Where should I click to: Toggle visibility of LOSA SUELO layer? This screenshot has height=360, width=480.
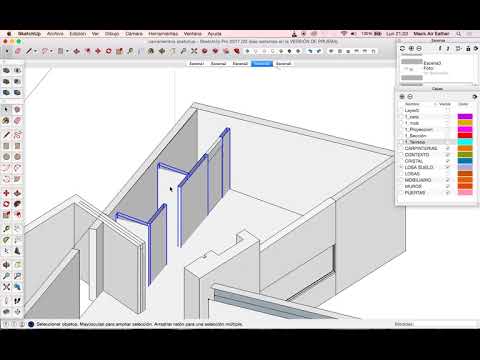(x=447, y=167)
